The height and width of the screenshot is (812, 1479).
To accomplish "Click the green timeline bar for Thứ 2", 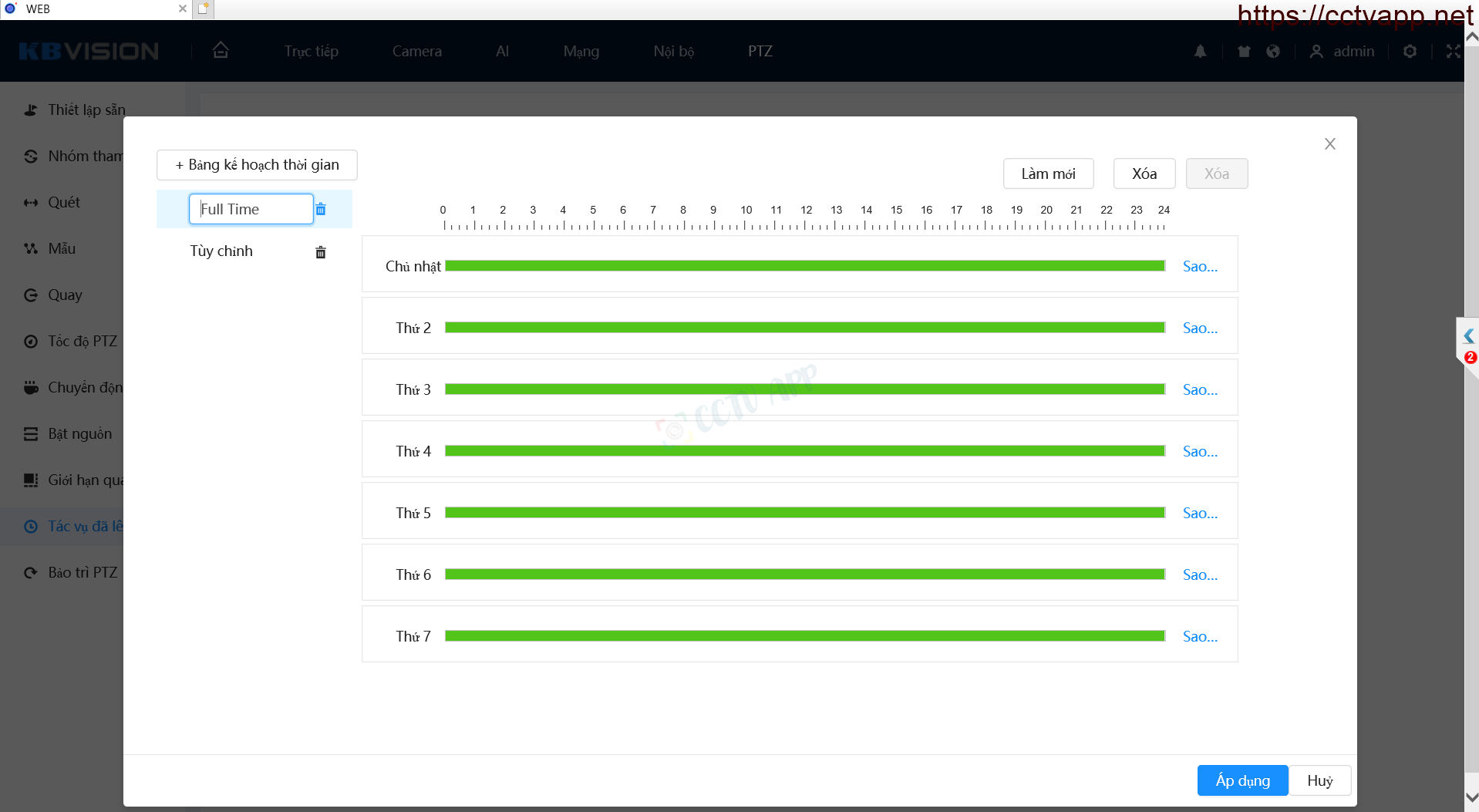I will coord(804,328).
